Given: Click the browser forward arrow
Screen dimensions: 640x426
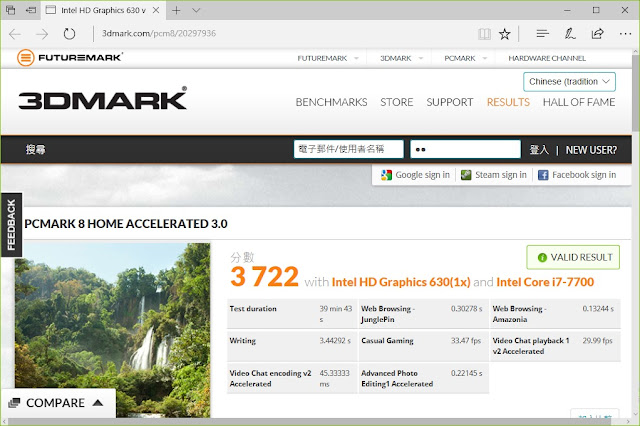Looking at the screenshot, I should [x=42, y=34].
